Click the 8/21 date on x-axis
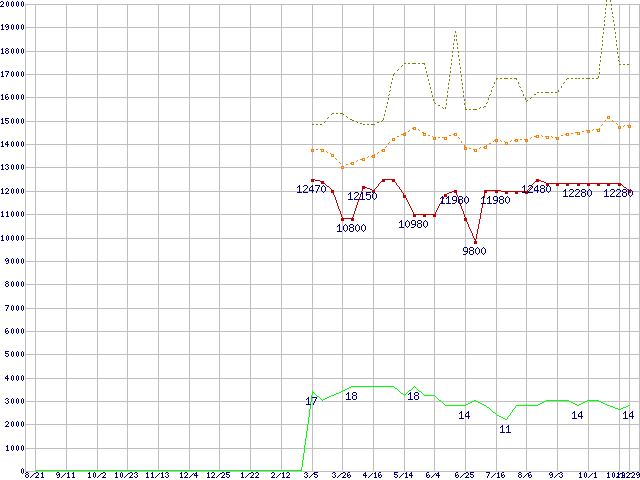The height and width of the screenshot is (480, 640). [x=33, y=476]
